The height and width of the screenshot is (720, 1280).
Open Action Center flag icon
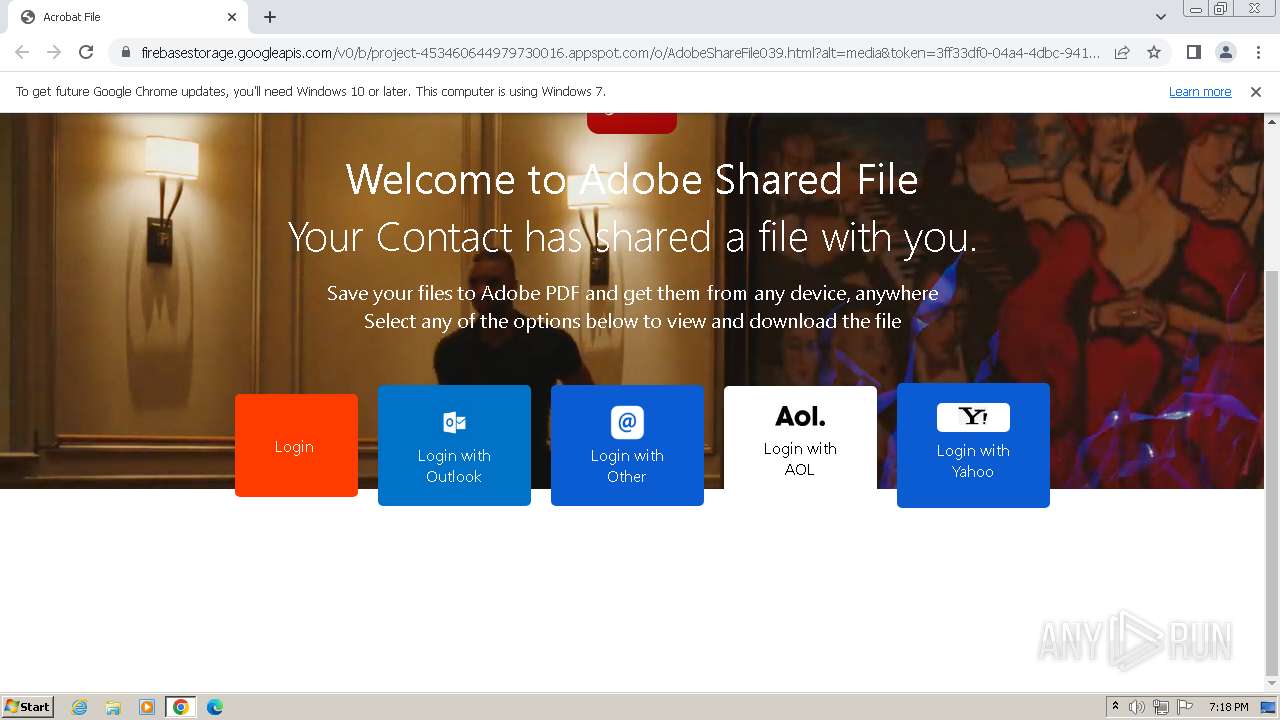click(1185, 707)
